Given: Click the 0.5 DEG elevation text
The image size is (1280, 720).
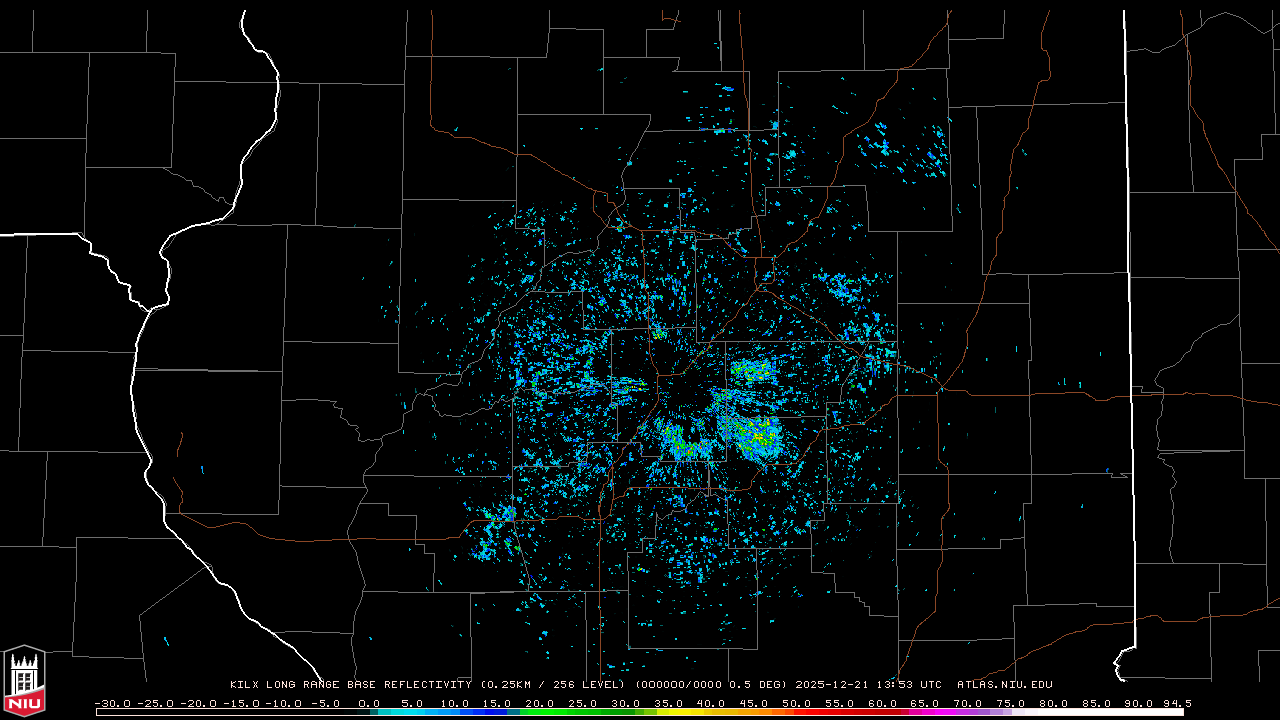Looking at the screenshot, I should 756,685.
